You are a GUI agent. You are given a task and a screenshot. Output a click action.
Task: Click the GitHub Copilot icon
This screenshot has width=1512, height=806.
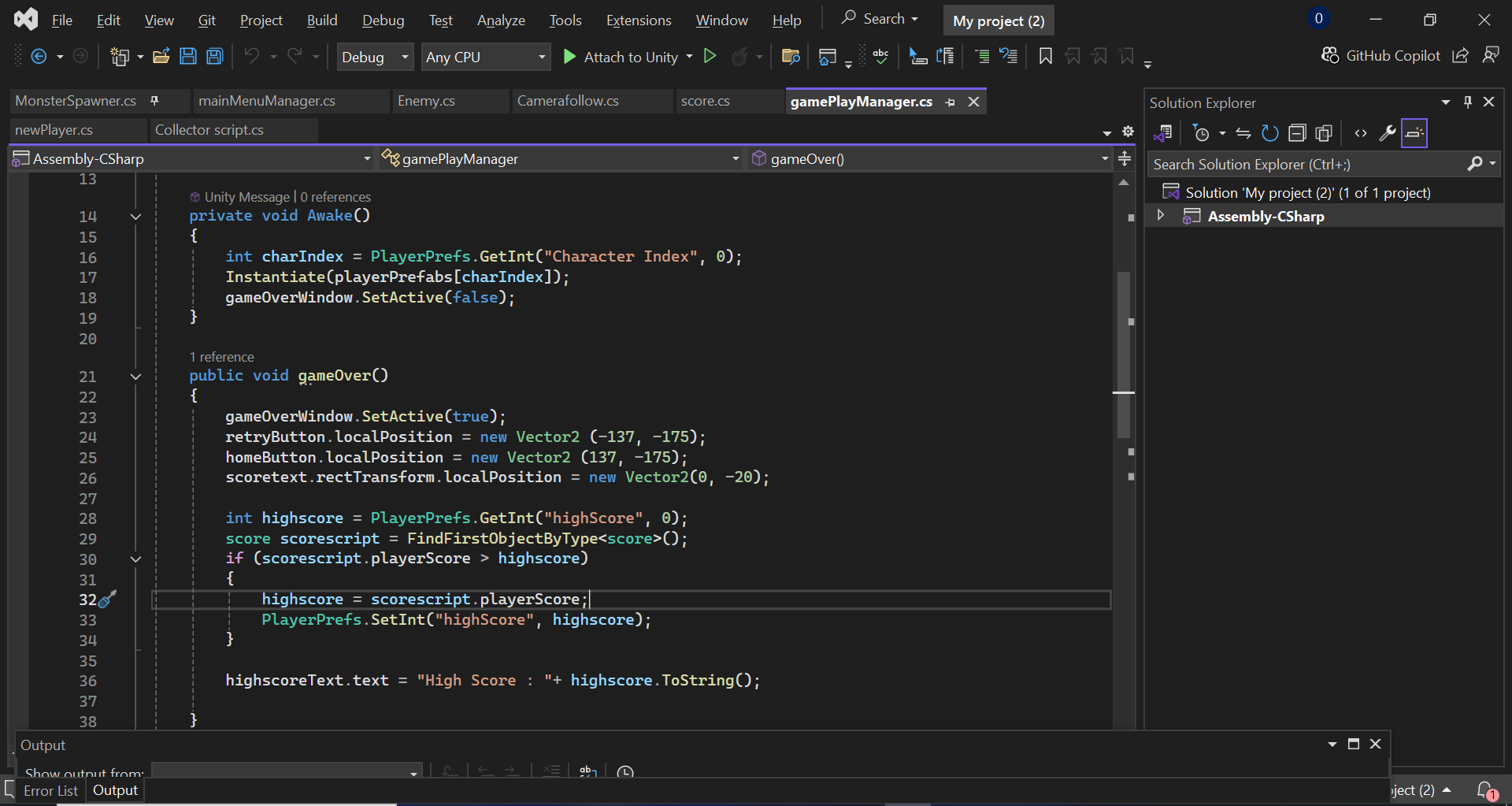pos(1330,55)
